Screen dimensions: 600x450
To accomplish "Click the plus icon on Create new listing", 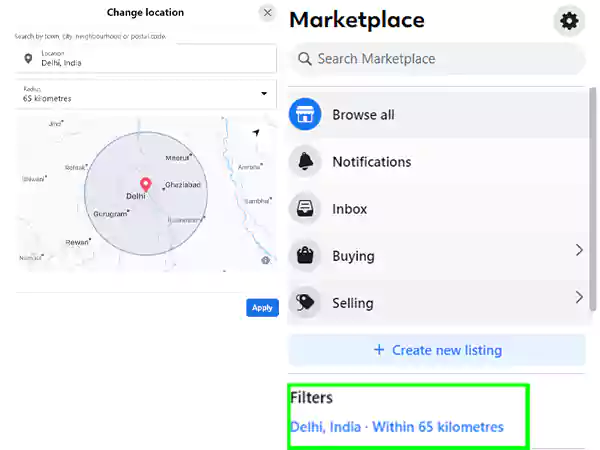I will pos(379,350).
